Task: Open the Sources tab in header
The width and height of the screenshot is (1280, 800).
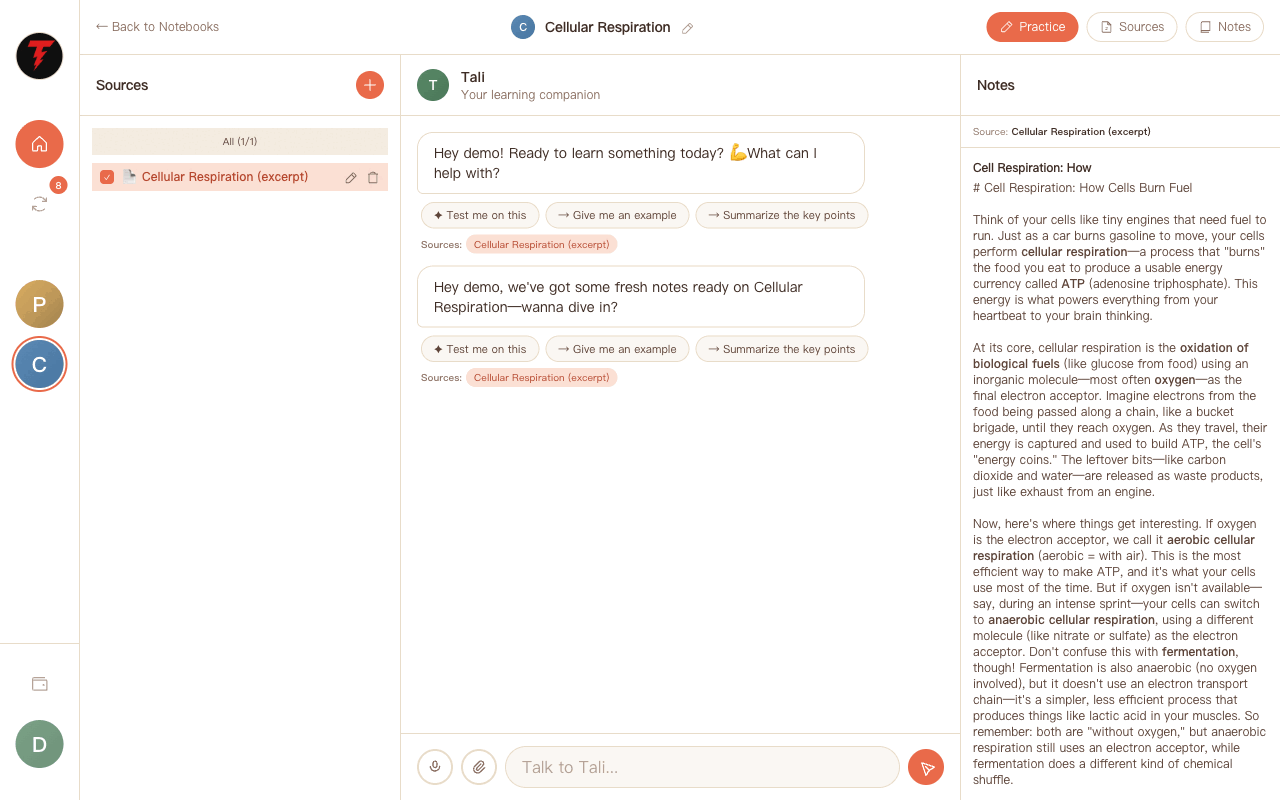Action: 1132,27
